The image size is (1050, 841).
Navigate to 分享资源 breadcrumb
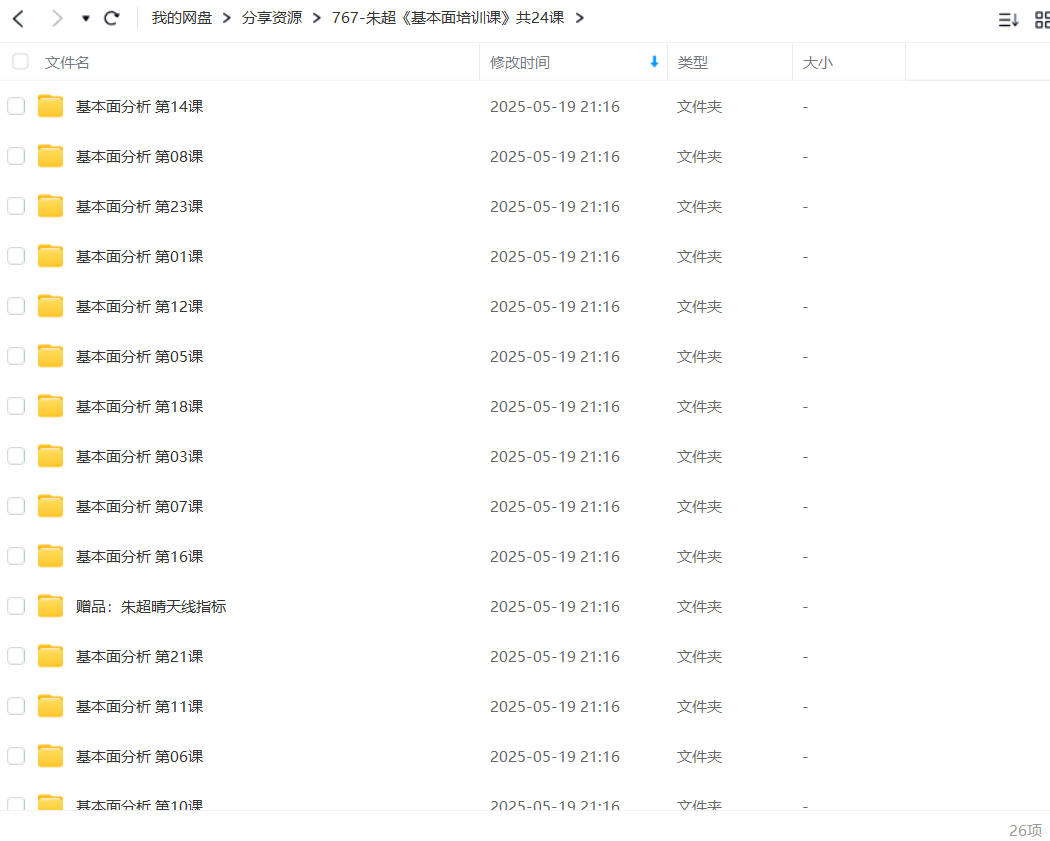272,18
